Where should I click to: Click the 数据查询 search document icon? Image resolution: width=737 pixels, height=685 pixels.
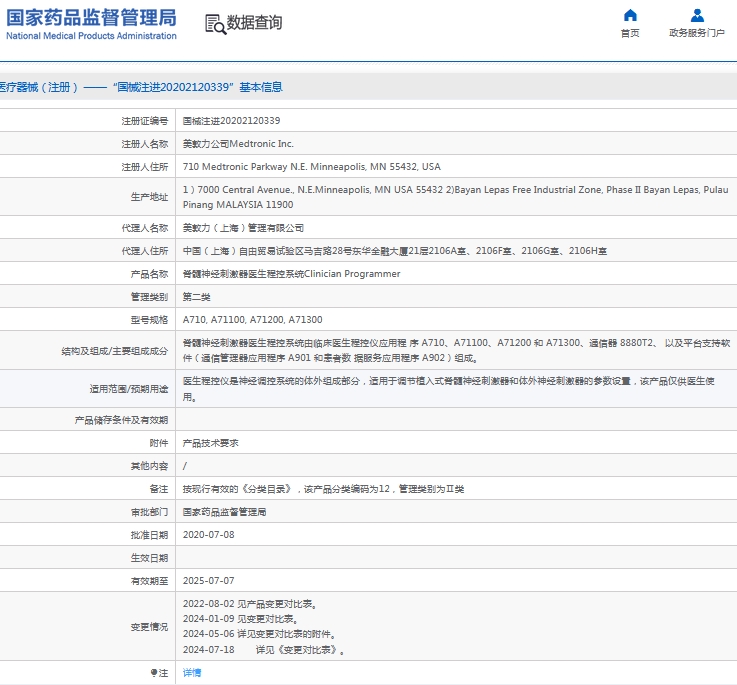[215, 24]
